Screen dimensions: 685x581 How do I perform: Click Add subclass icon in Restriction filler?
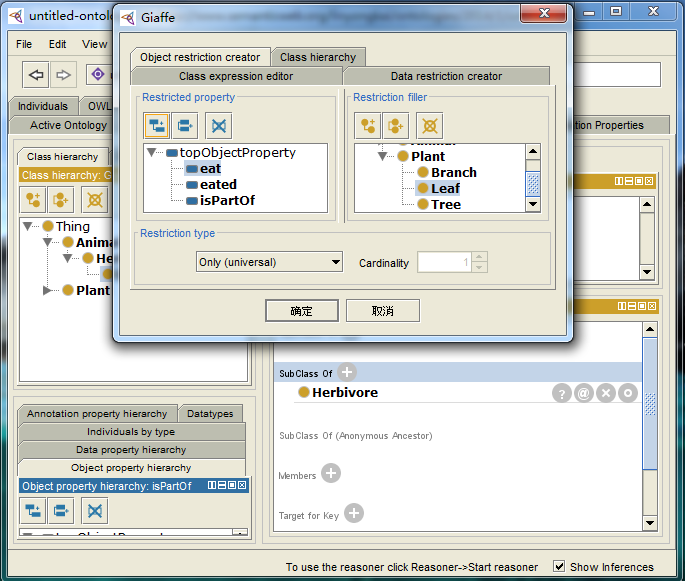coord(368,126)
